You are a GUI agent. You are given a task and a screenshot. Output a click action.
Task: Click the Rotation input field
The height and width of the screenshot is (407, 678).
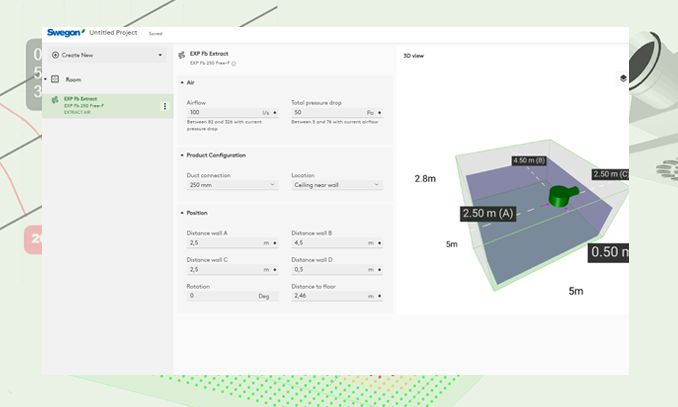(222, 296)
